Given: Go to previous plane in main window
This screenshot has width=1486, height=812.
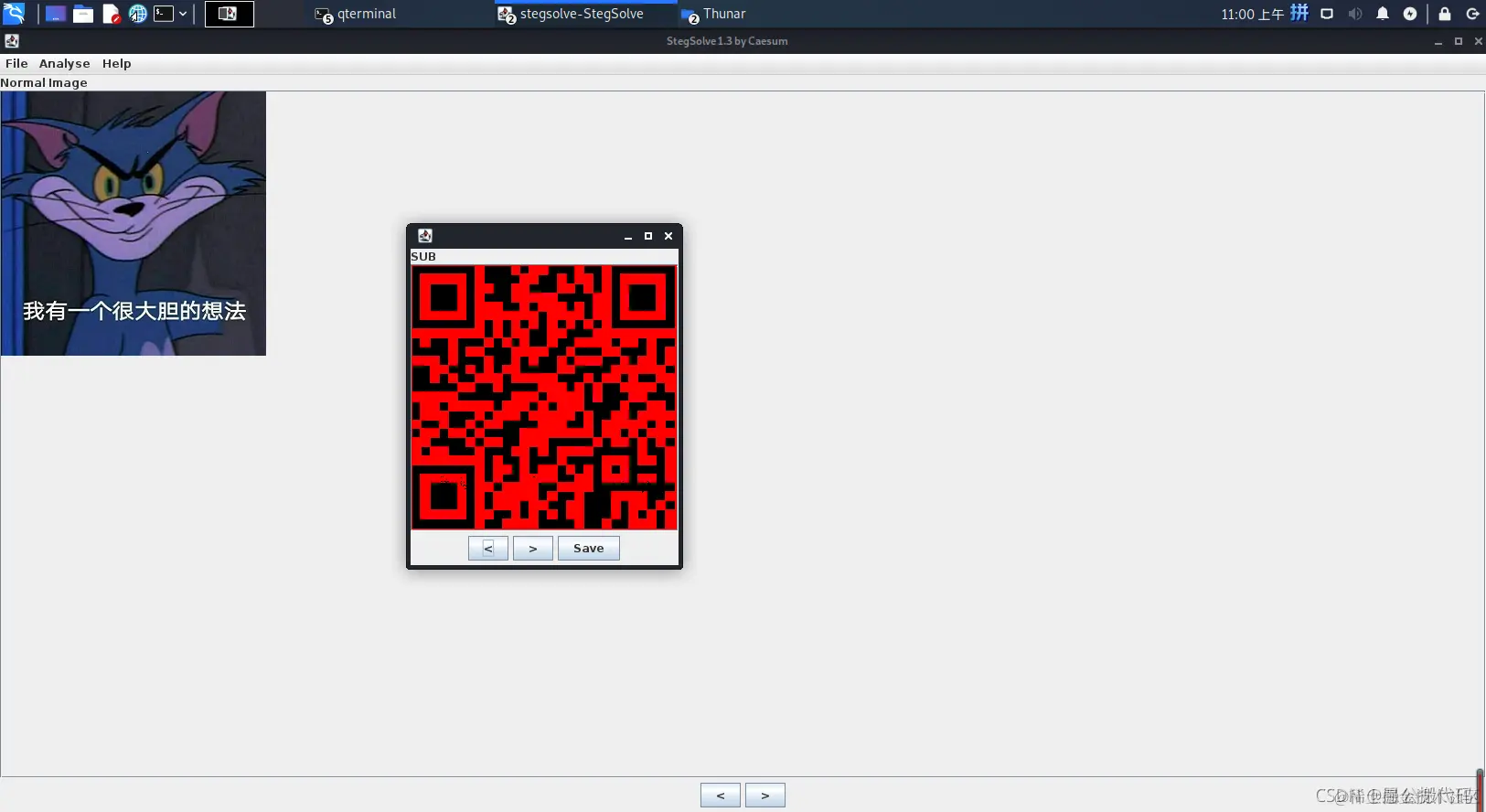Looking at the screenshot, I should click(x=721, y=796).
